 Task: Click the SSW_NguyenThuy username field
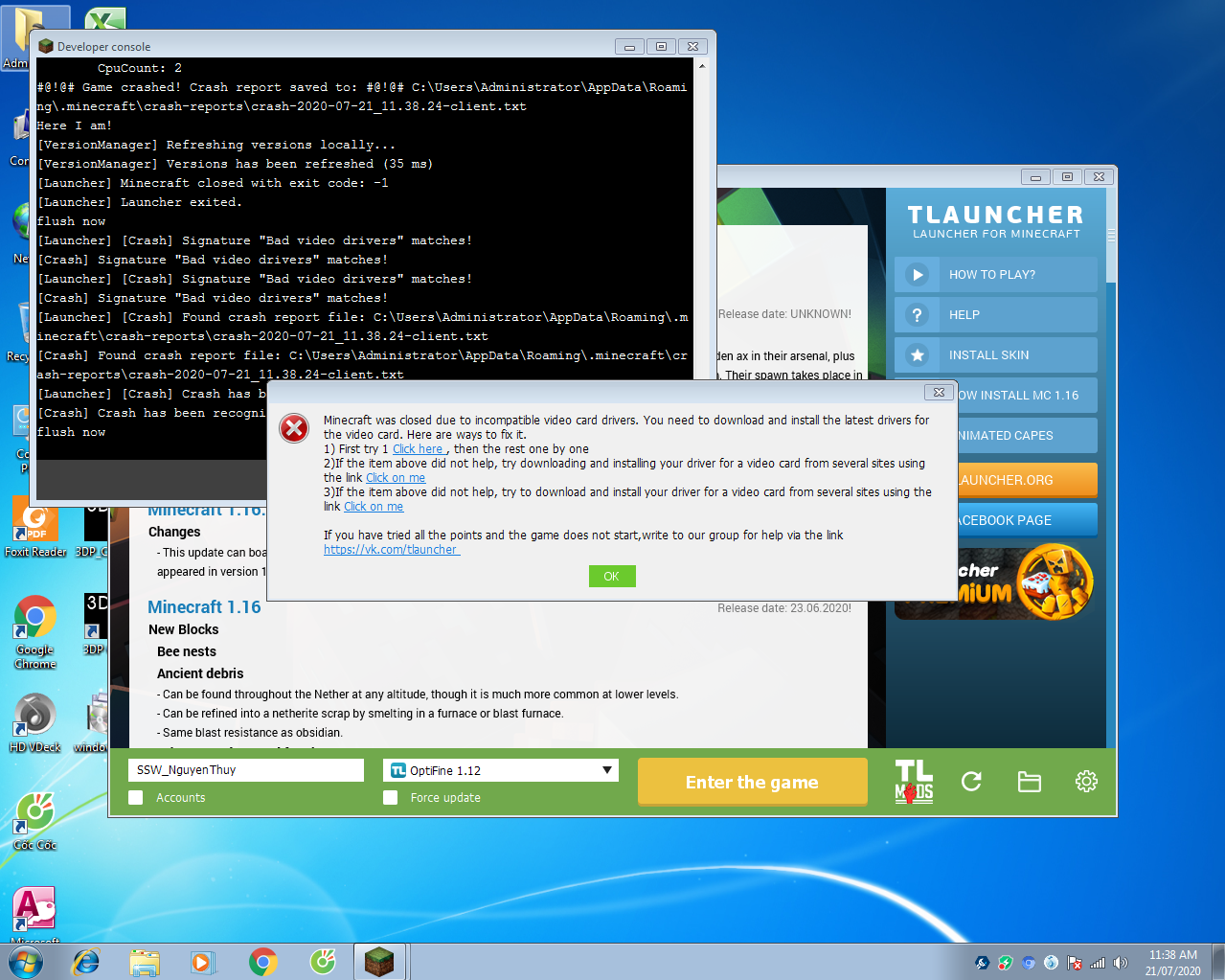coord(246,770)
